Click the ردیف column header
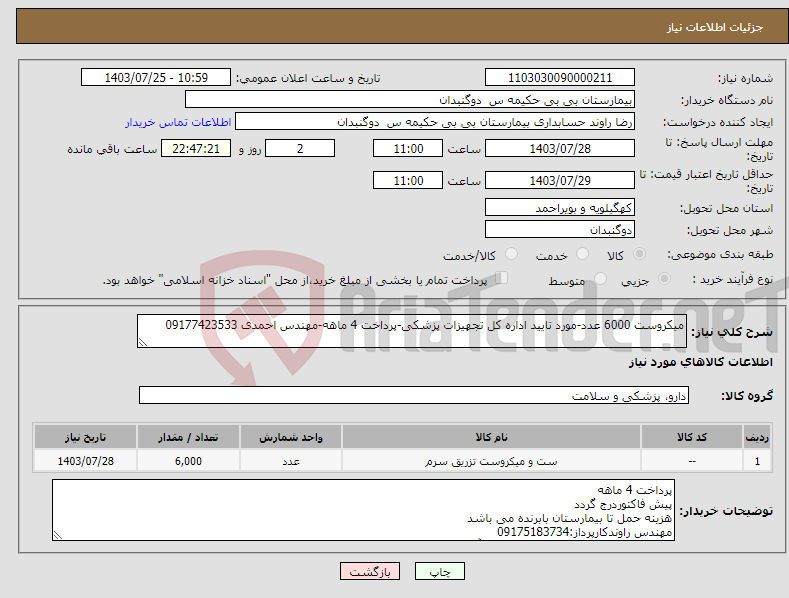Screen dimensions: 789x598 [x=757, y=437]
